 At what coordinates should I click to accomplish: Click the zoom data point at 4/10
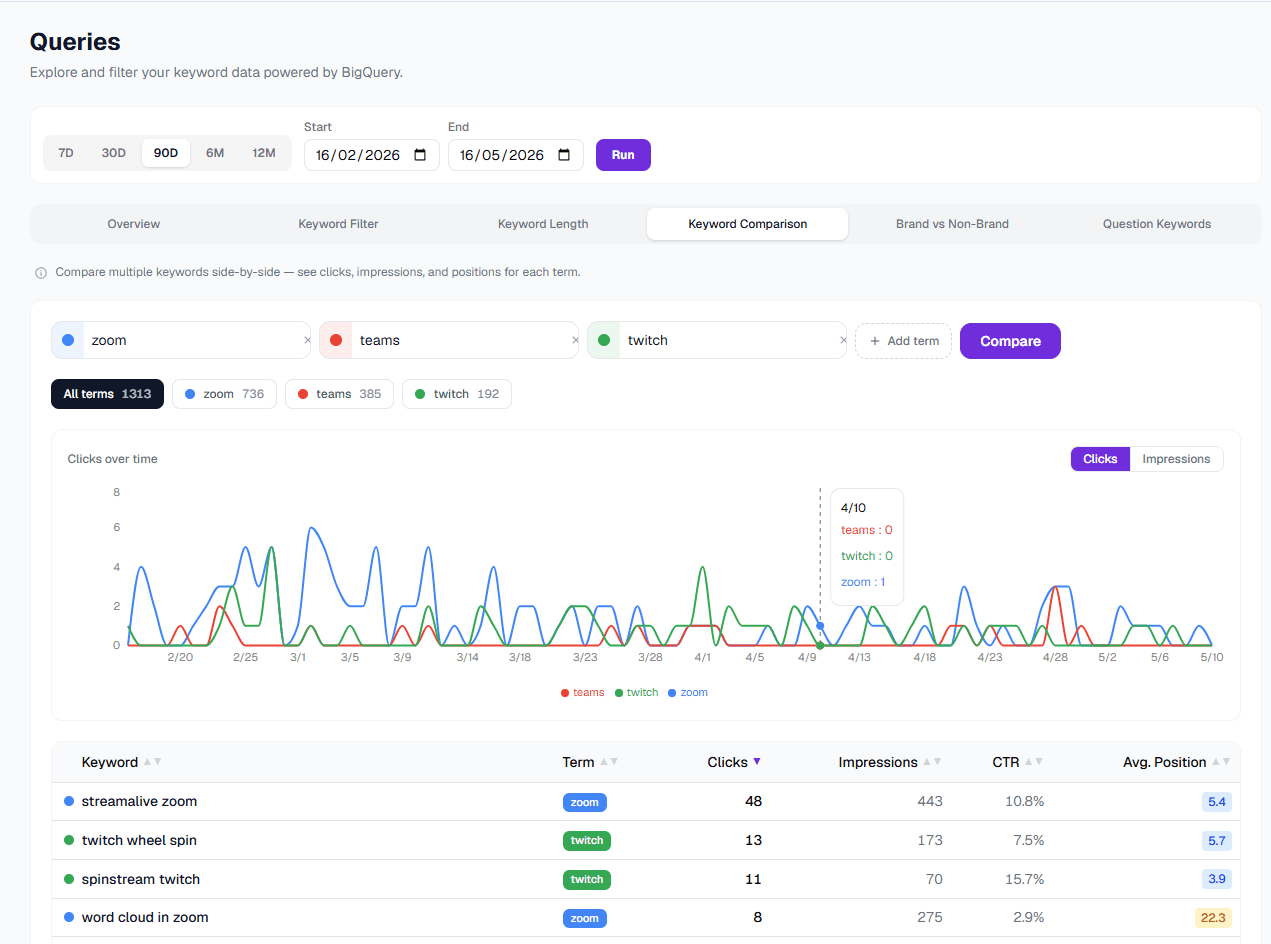pos(820,626)
